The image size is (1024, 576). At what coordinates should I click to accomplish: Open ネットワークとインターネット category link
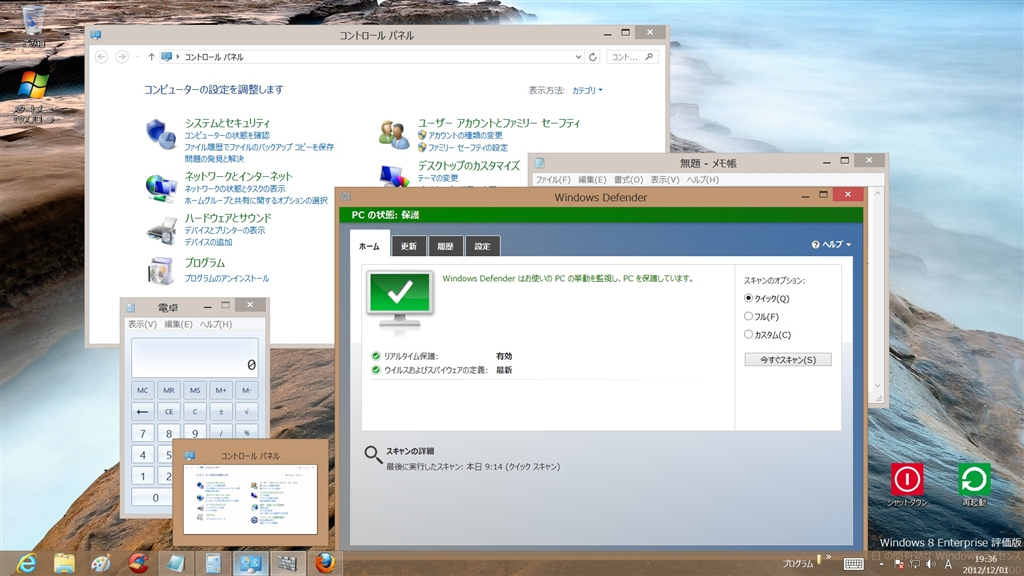click(238, 176)
